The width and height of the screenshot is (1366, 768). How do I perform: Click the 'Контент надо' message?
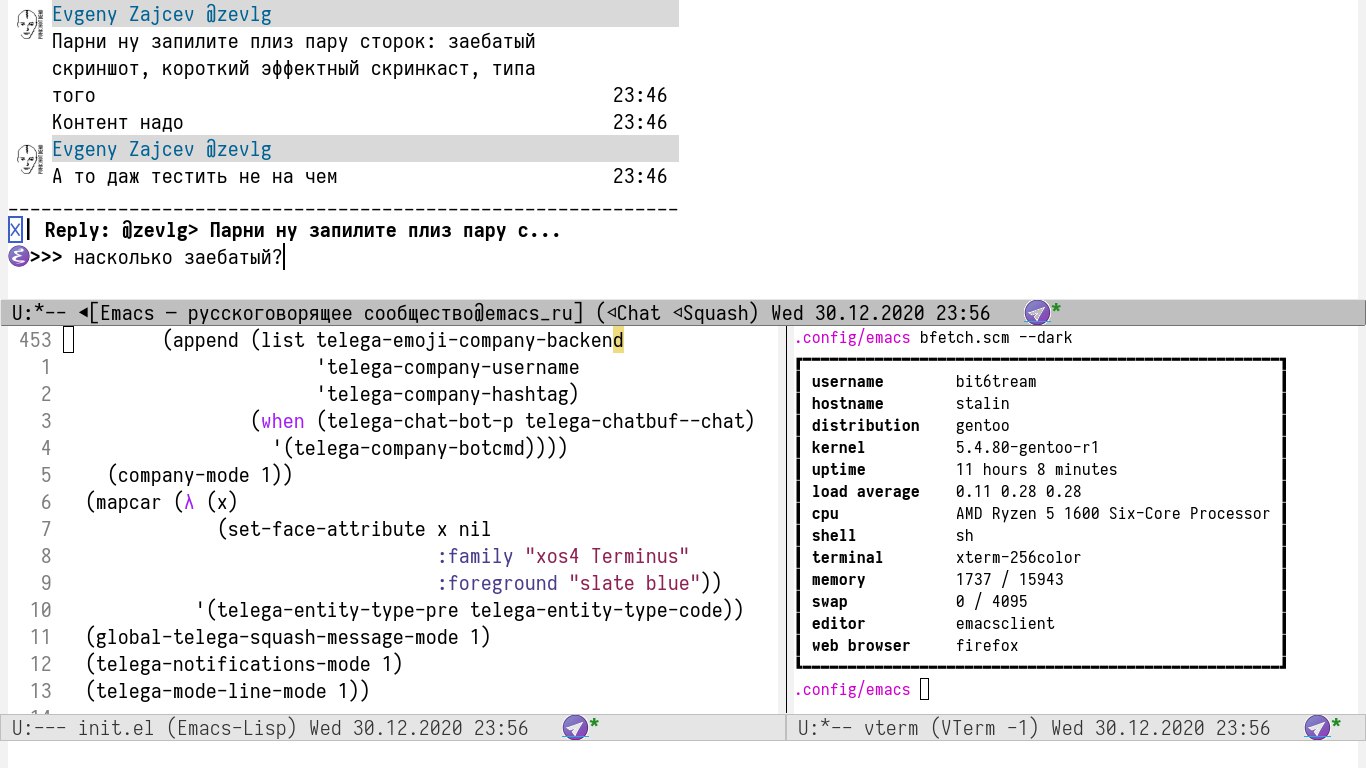coord(118,122)
